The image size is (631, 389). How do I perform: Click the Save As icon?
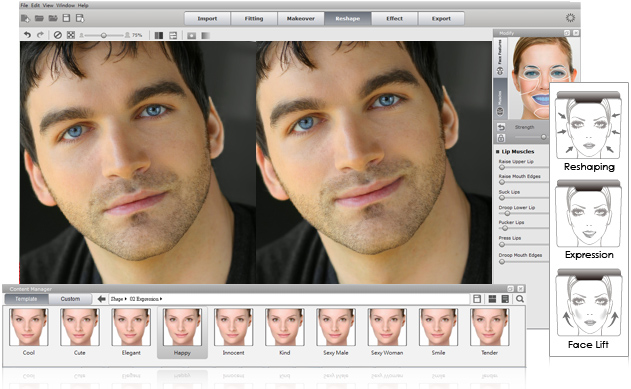80,18
